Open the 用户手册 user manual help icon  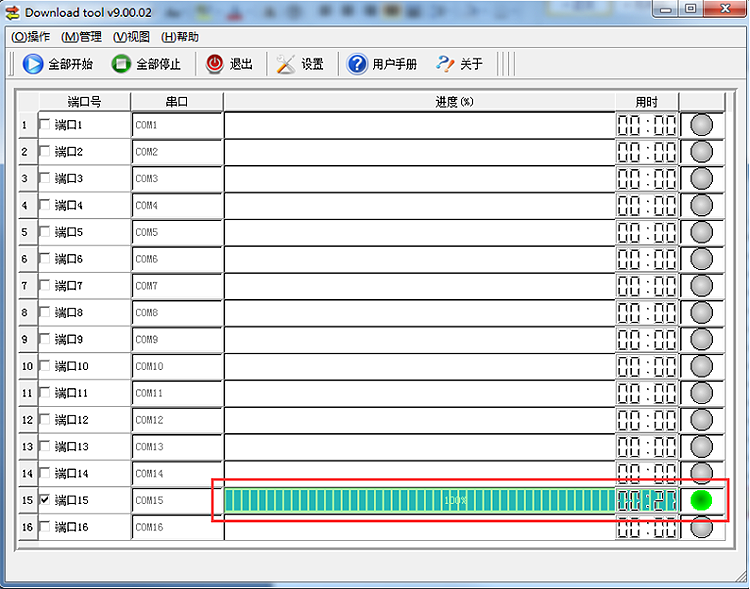357,64
